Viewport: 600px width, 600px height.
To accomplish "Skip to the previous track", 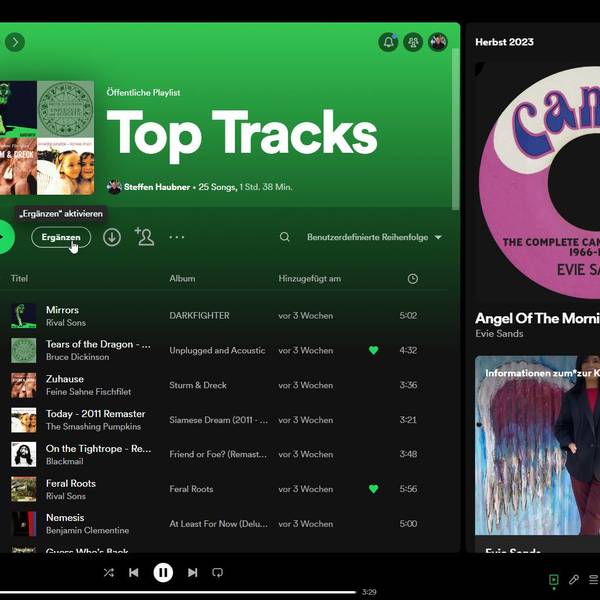I will [x=134, y=572].
